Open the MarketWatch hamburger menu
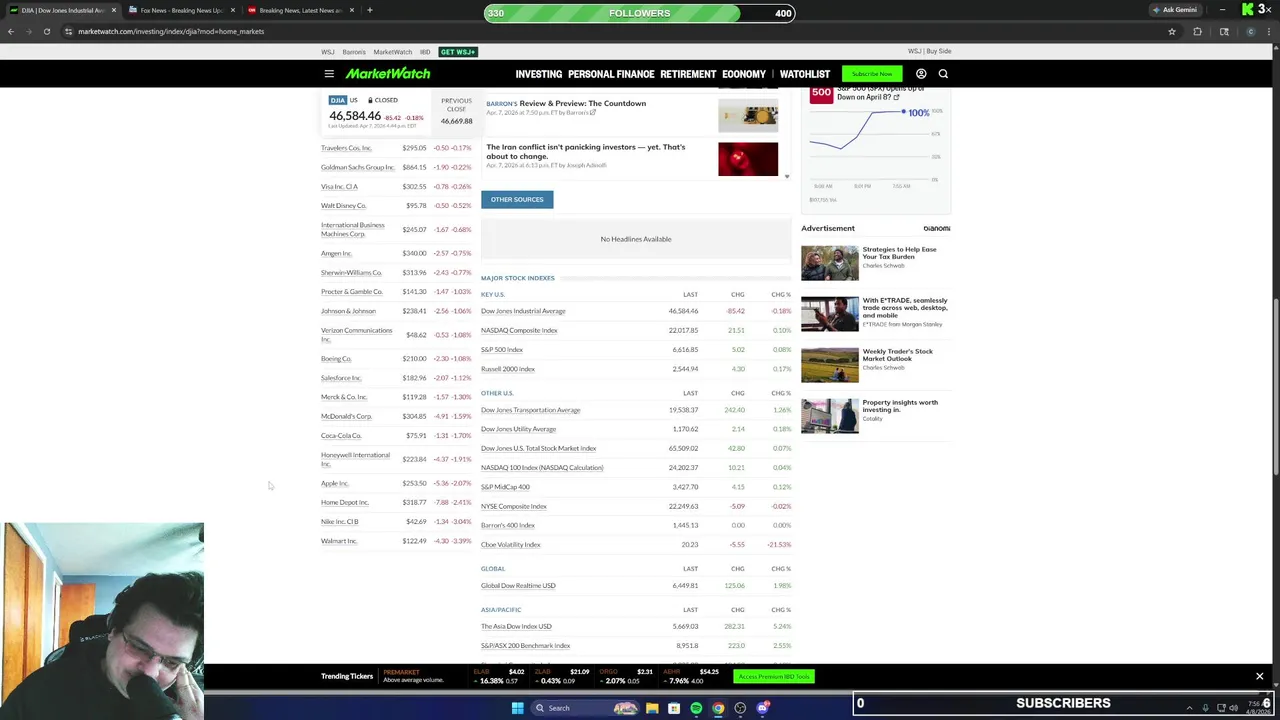 point(329,74)
